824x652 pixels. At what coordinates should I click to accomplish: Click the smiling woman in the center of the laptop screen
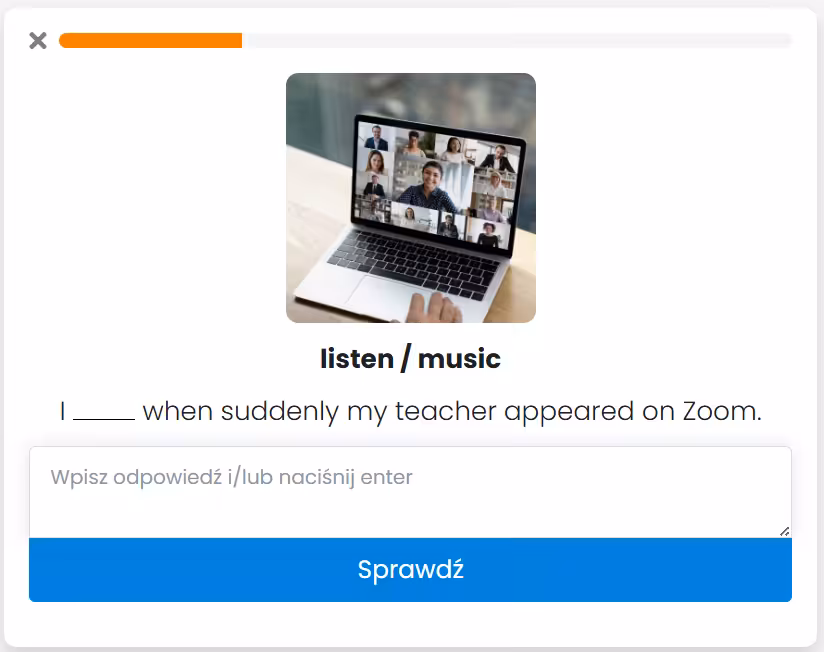point(430,187)
